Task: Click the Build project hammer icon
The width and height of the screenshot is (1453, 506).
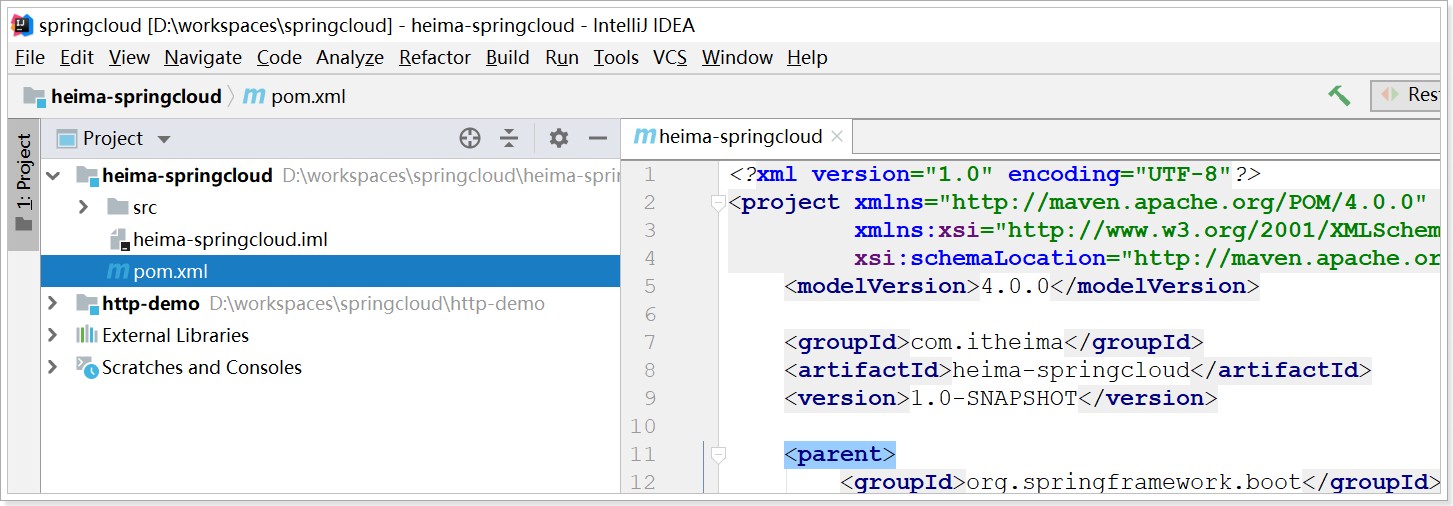Action: 1339,96
